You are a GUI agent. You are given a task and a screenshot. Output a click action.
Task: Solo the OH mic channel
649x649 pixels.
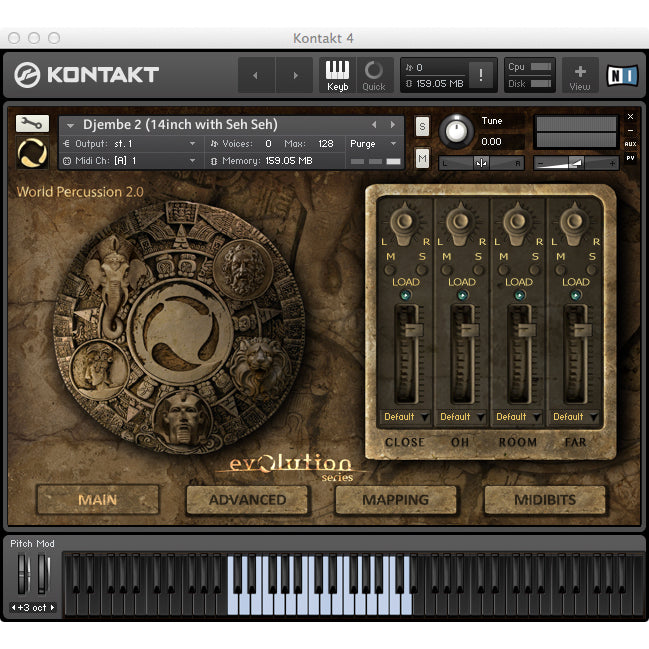[478, 270]
